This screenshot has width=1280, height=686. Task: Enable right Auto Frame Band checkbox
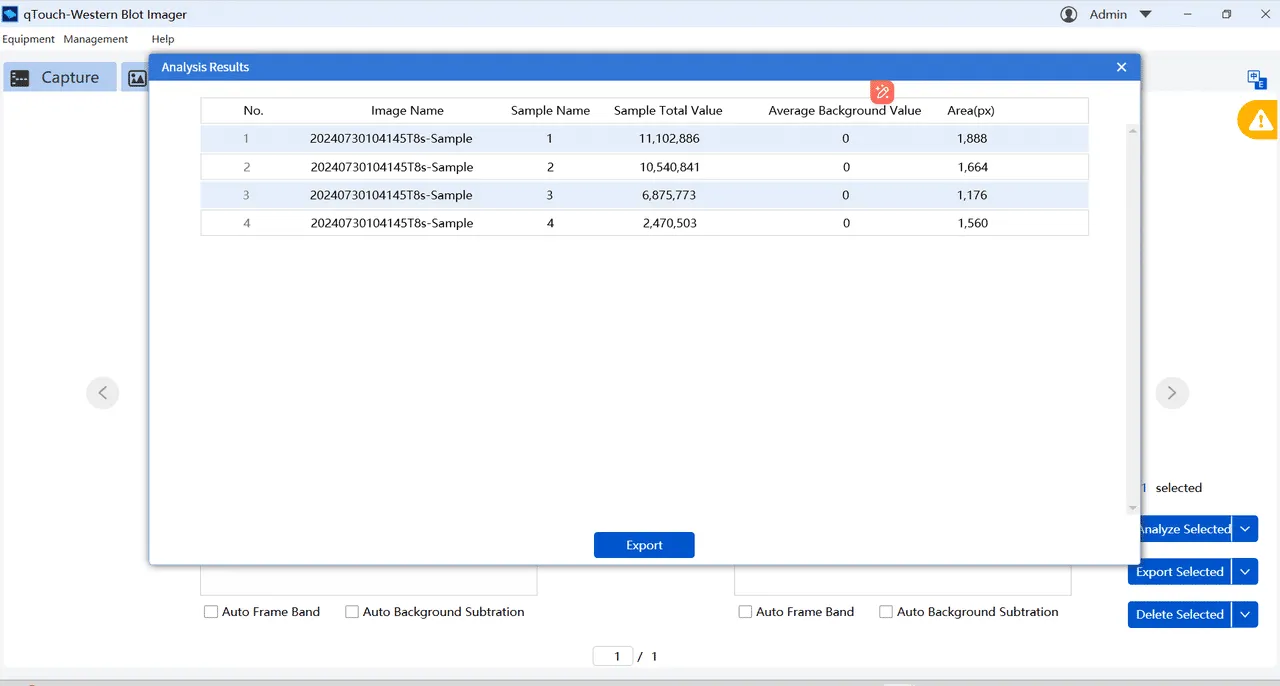pyautogui.click(x=745, y=612)
